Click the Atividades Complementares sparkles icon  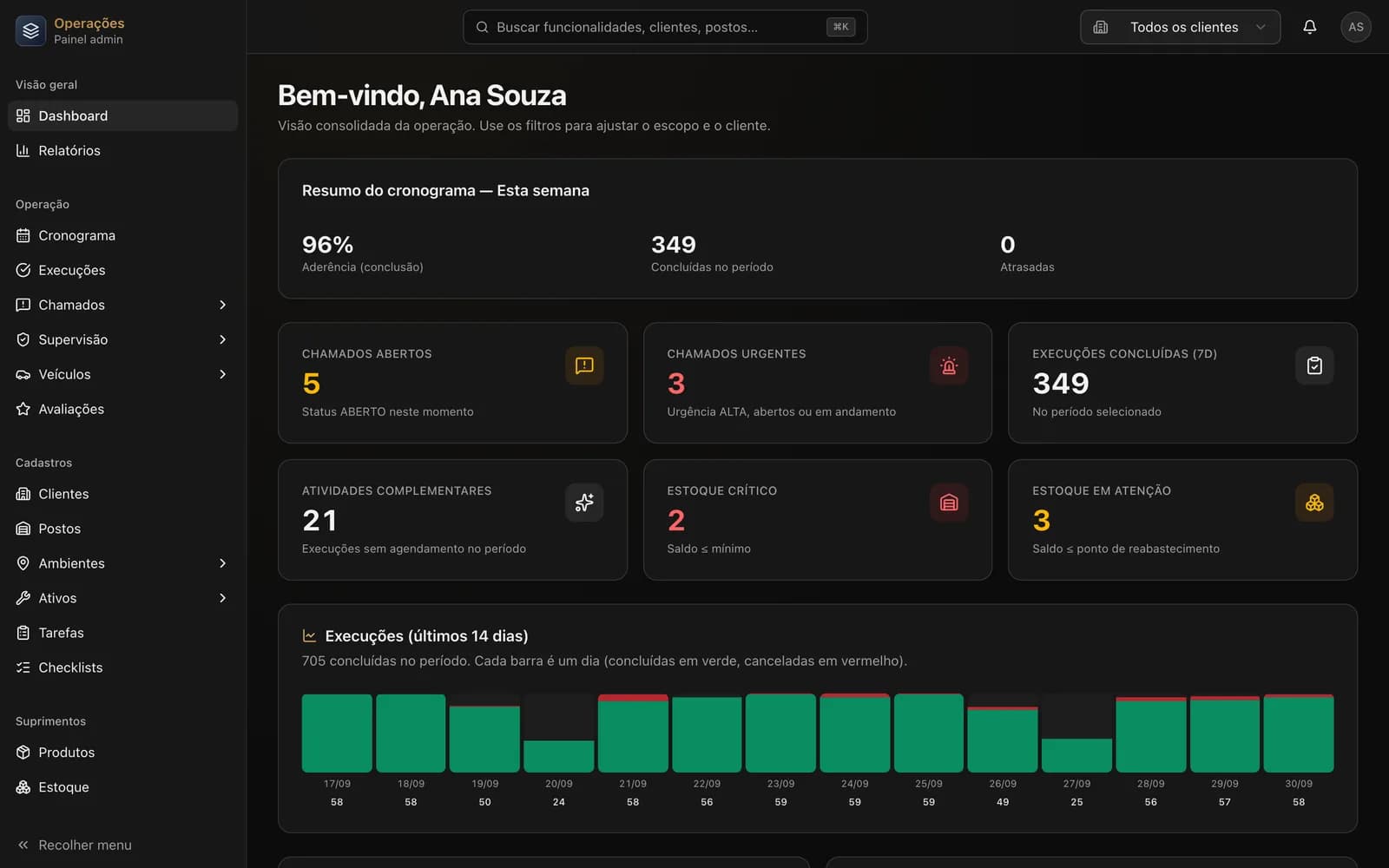584,503
